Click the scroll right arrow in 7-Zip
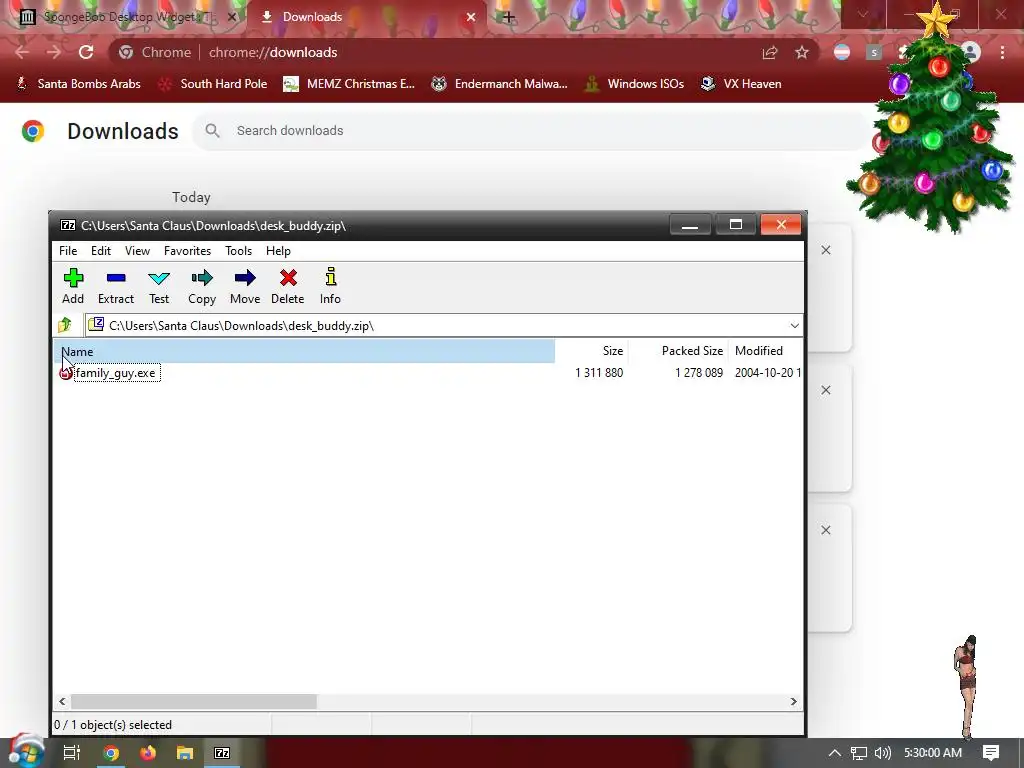This screenshot has height=768, width=1024. coord(793,701)
